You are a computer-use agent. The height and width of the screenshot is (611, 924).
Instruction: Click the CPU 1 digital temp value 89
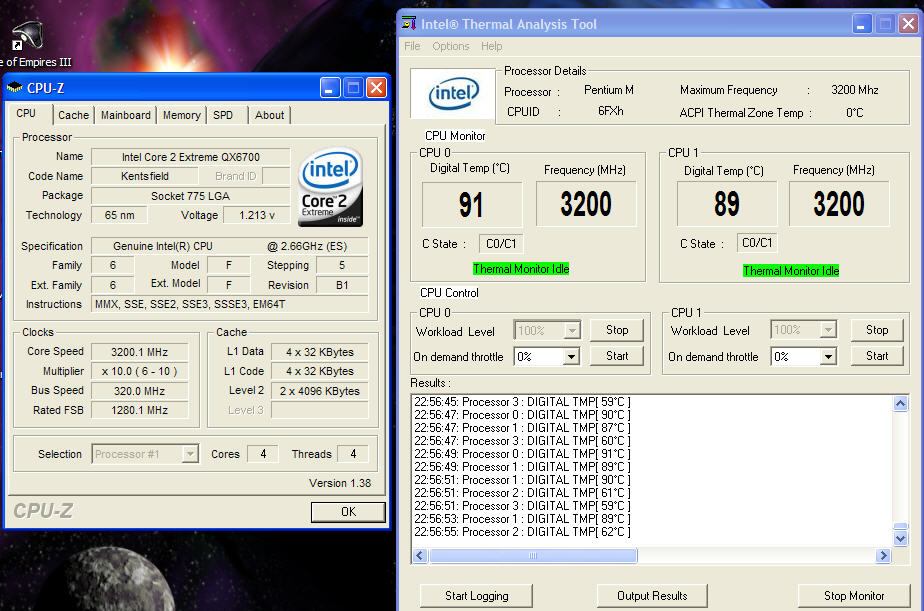[727, 204]
